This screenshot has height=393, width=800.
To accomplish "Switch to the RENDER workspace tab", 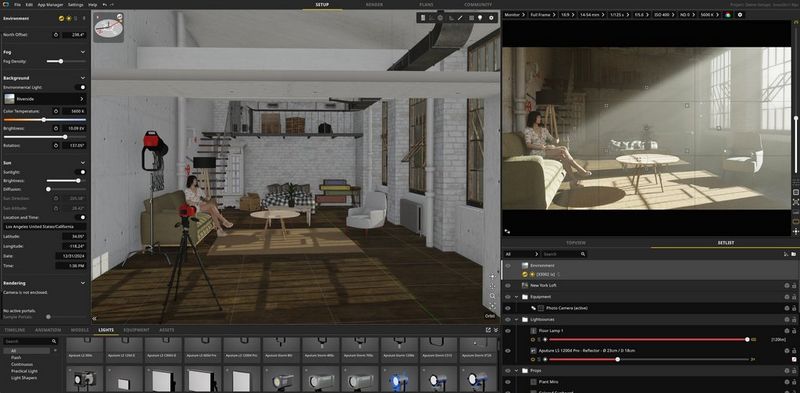I will (x=374, y=5).
